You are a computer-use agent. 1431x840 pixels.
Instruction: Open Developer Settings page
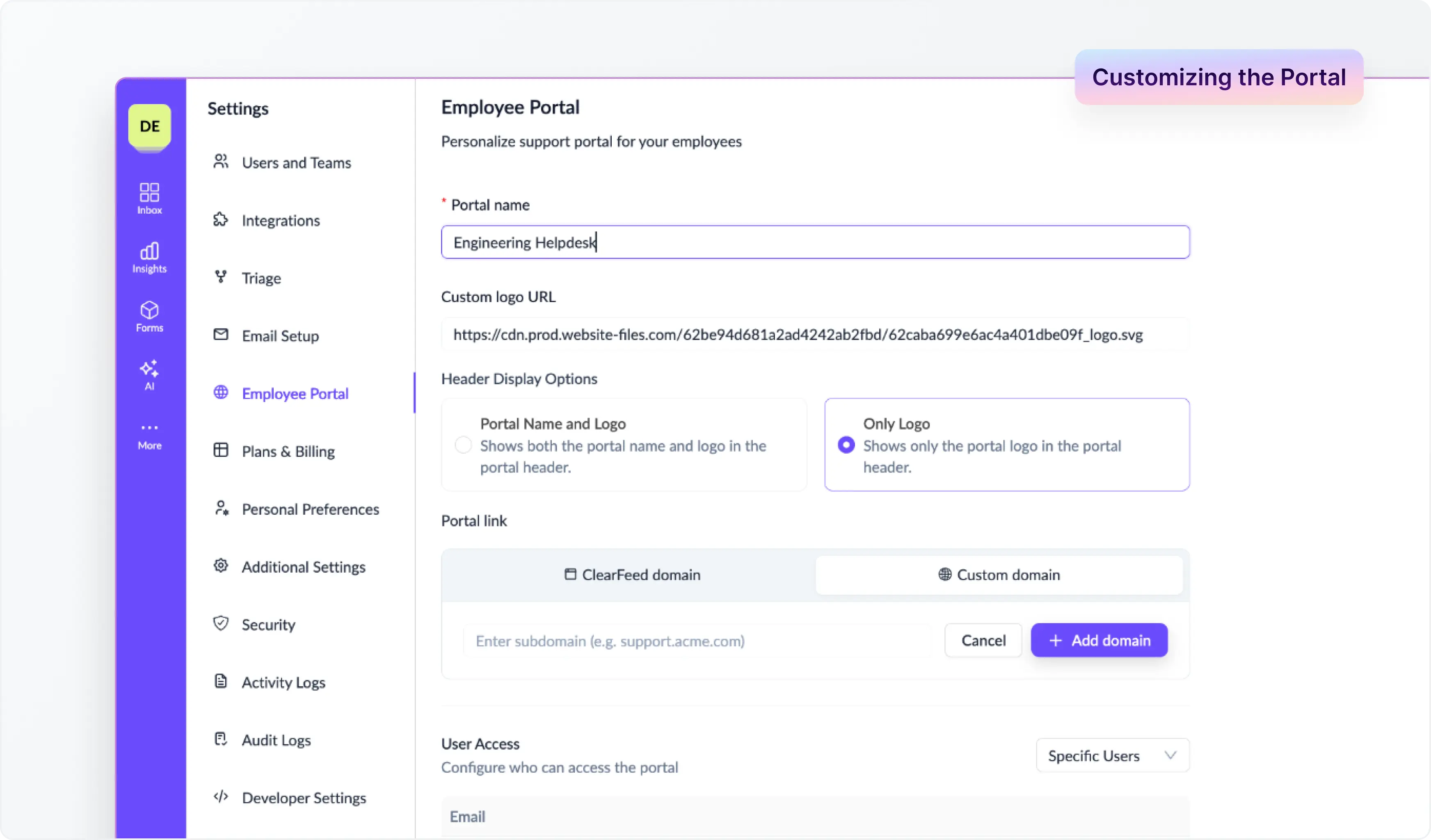pyautogui.click(x=304, y=798)
